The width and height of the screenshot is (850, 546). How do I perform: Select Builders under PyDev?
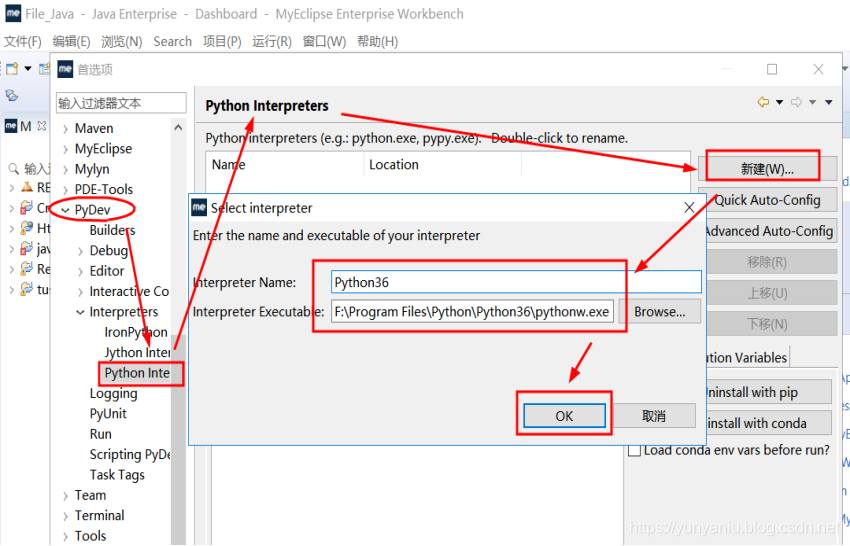pos(112,230)
